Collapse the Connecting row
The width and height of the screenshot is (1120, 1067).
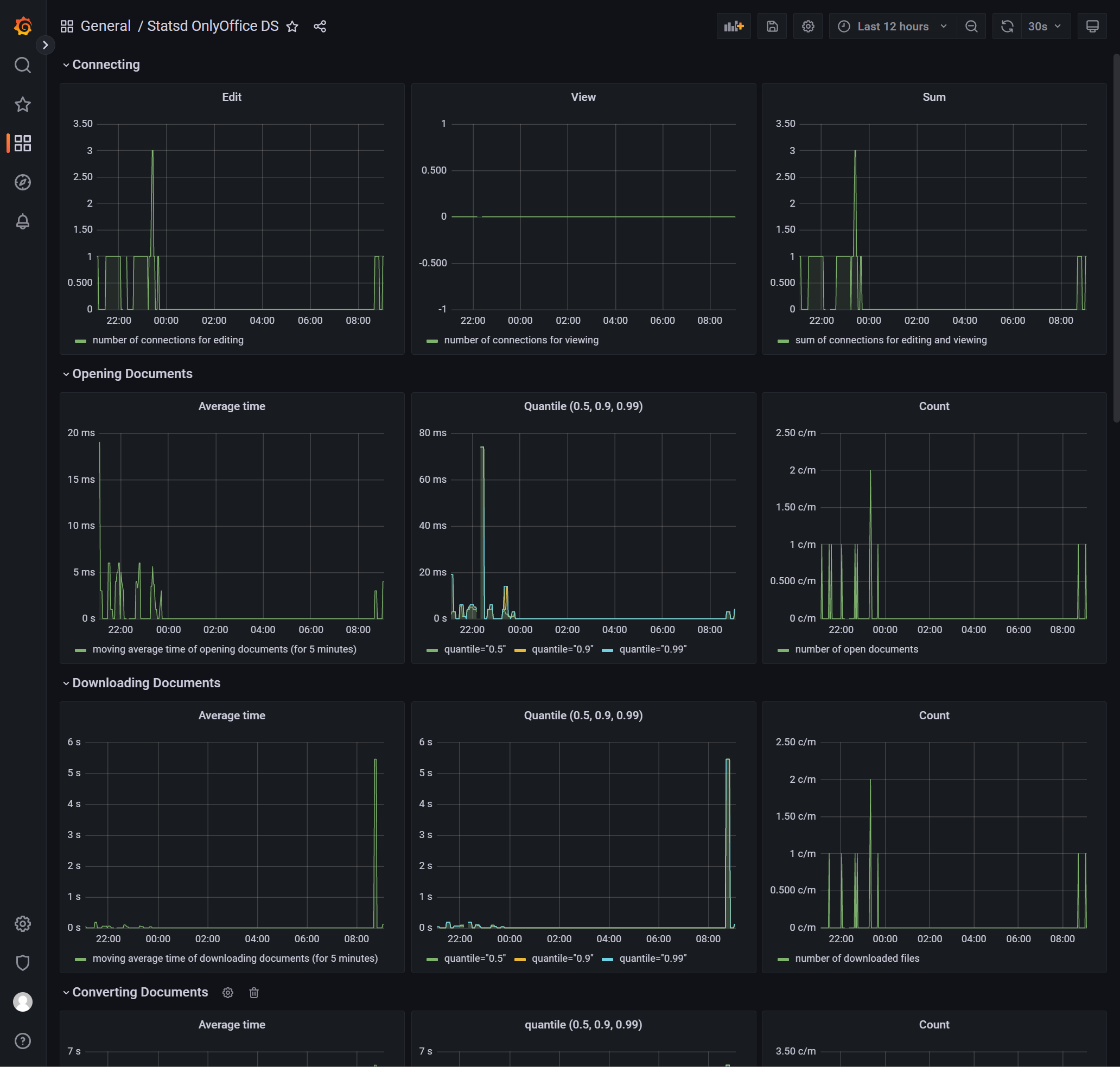click(x=105, y=65)
